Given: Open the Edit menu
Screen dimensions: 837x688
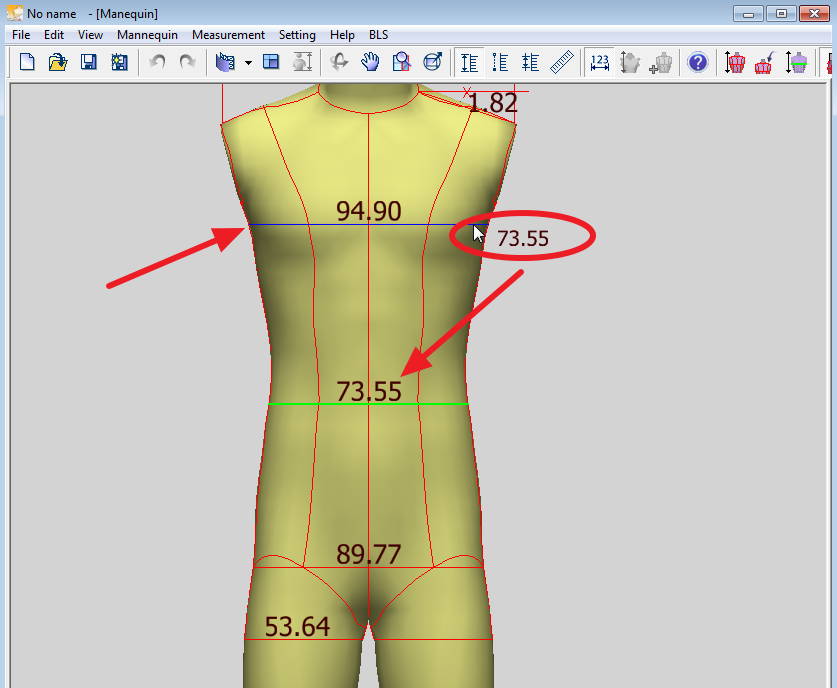Looking at the screenshot, I should click(53, 35).
